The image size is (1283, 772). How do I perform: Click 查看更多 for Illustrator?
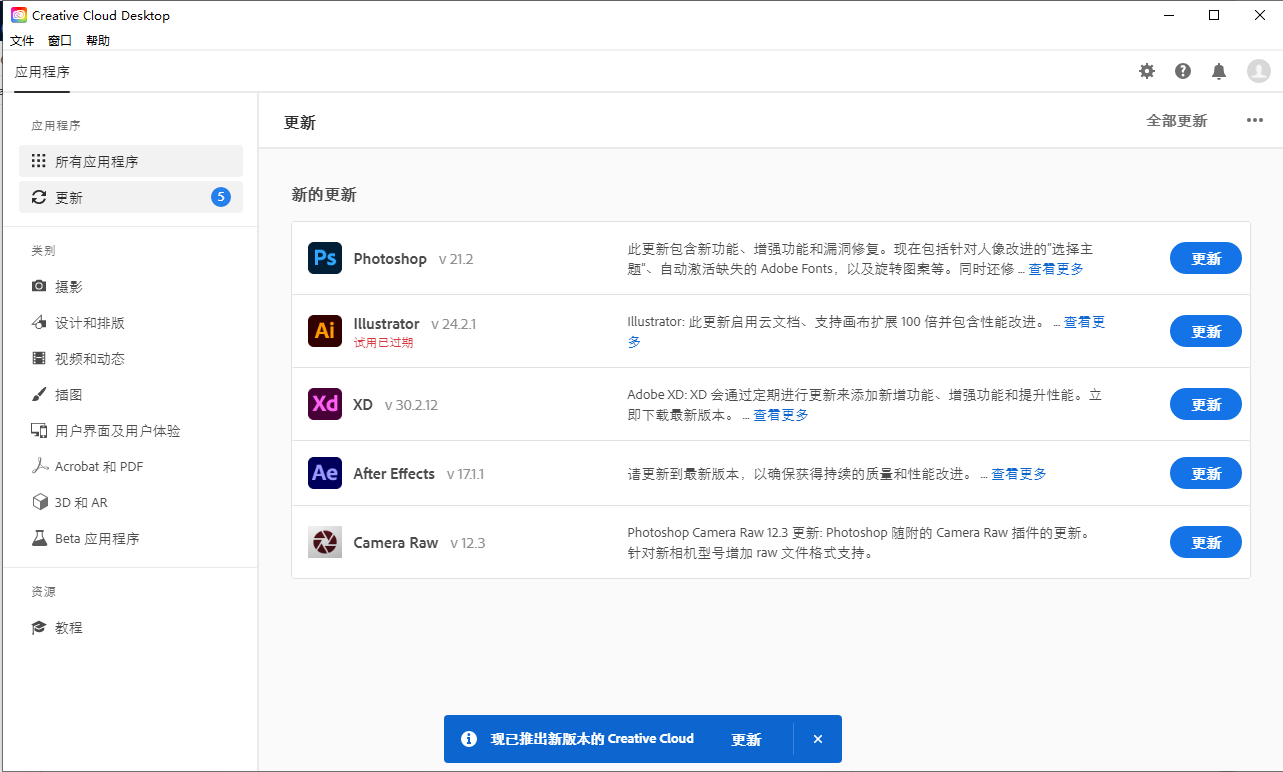[1084, 322]
